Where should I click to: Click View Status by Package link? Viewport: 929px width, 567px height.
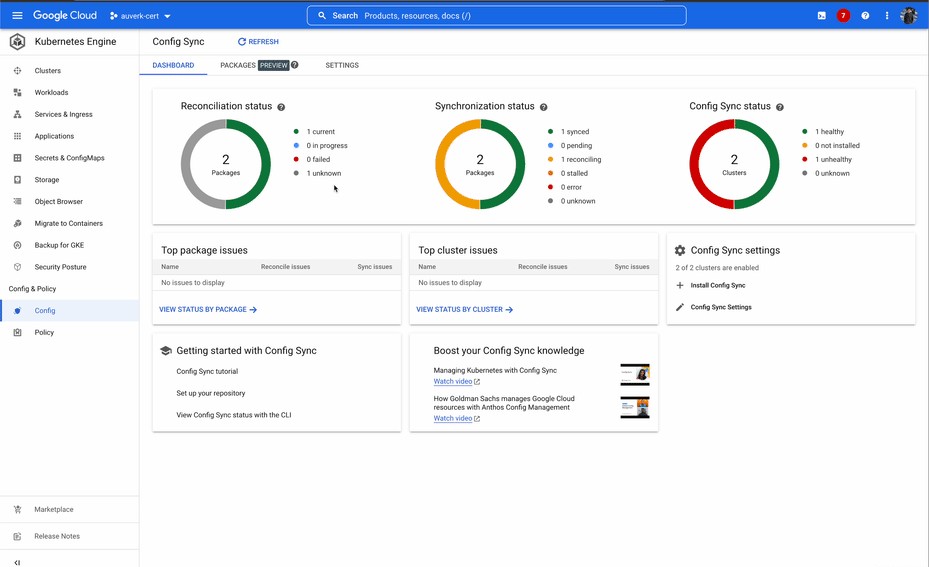208,309
